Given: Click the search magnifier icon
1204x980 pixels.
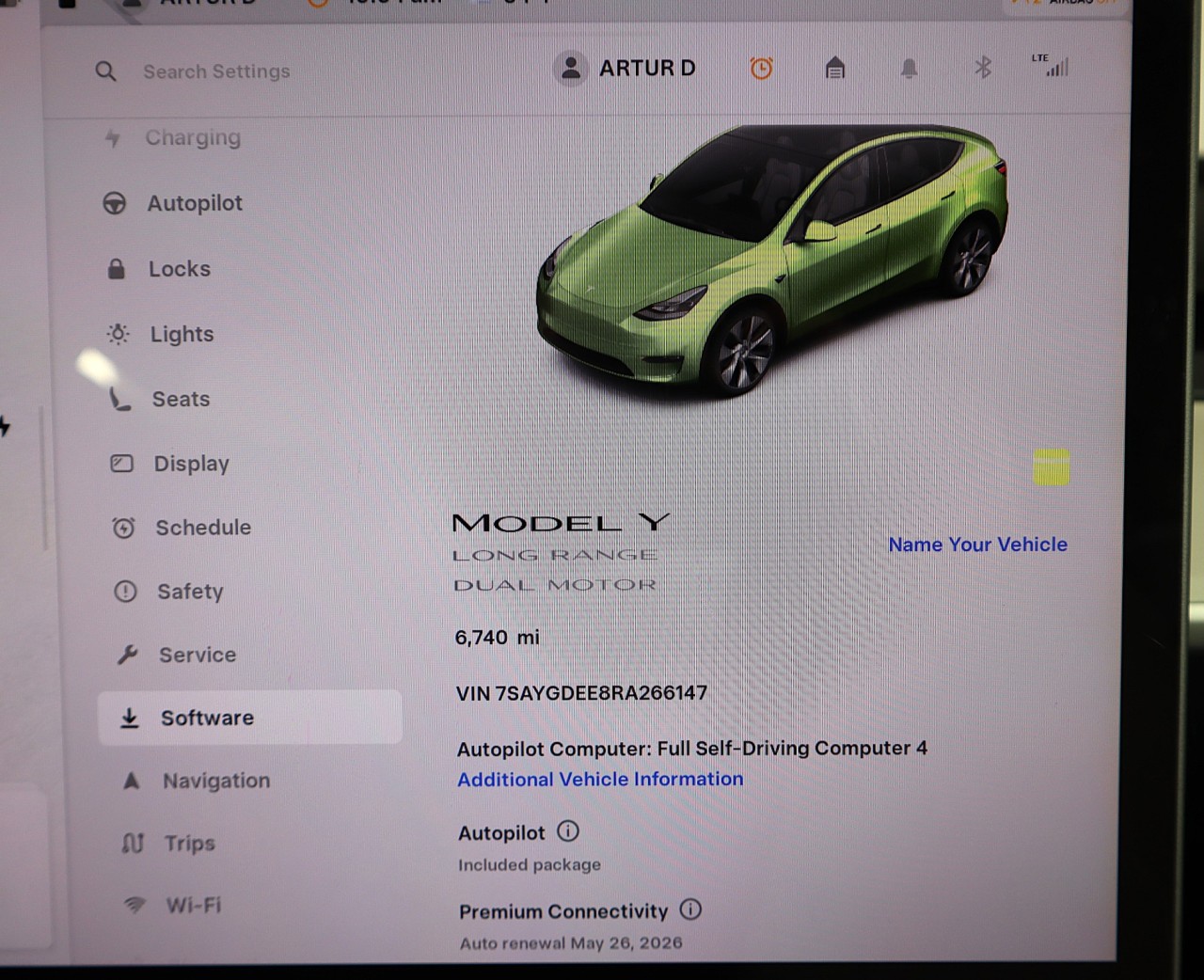Looking at the screenshot, I should point(105,71).
